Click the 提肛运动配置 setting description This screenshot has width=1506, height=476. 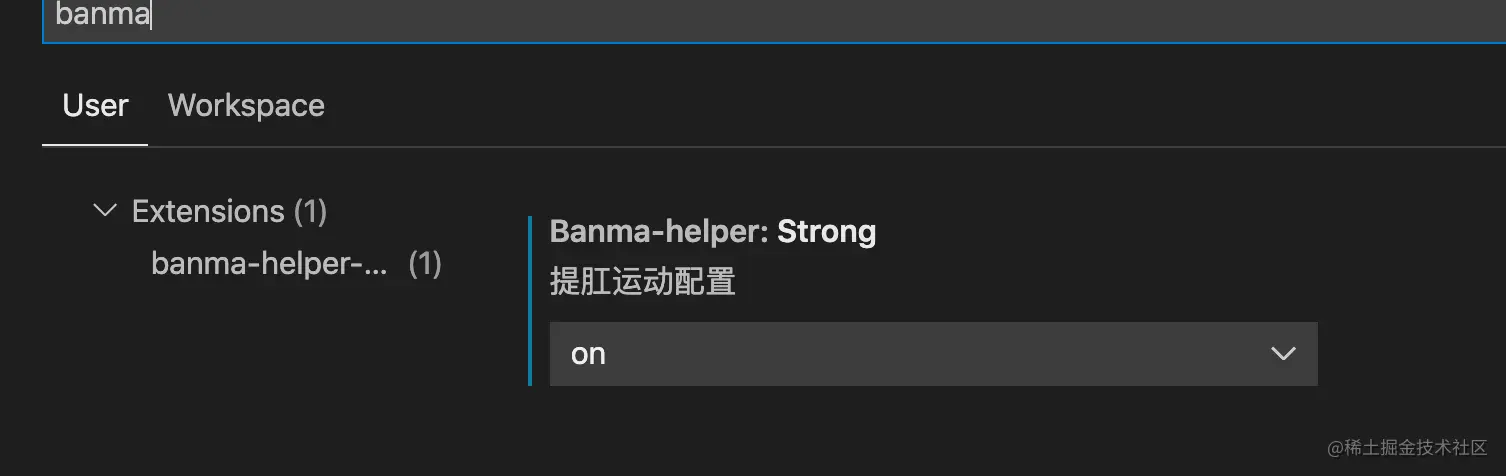[643, 282]
